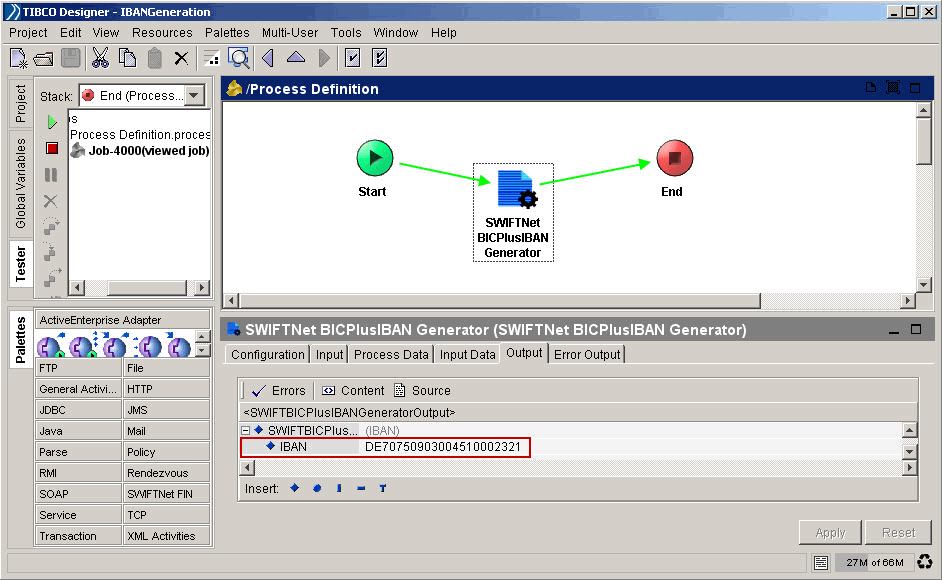
Task: Click the Cut scissors icon
Action: click(x=100, y=58)
